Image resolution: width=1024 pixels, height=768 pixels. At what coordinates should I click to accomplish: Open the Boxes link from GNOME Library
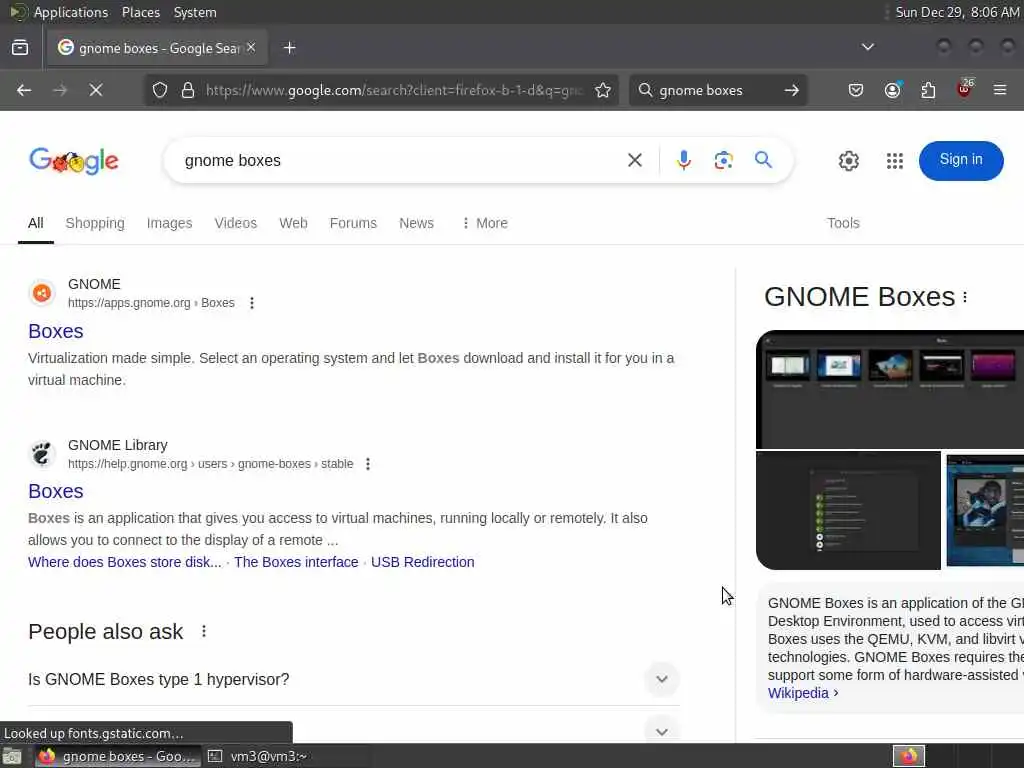tap(56, 491)
